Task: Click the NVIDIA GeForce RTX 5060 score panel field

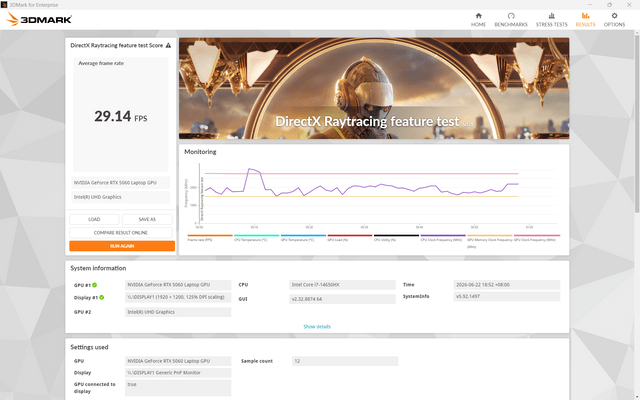Action: [121, 183]
